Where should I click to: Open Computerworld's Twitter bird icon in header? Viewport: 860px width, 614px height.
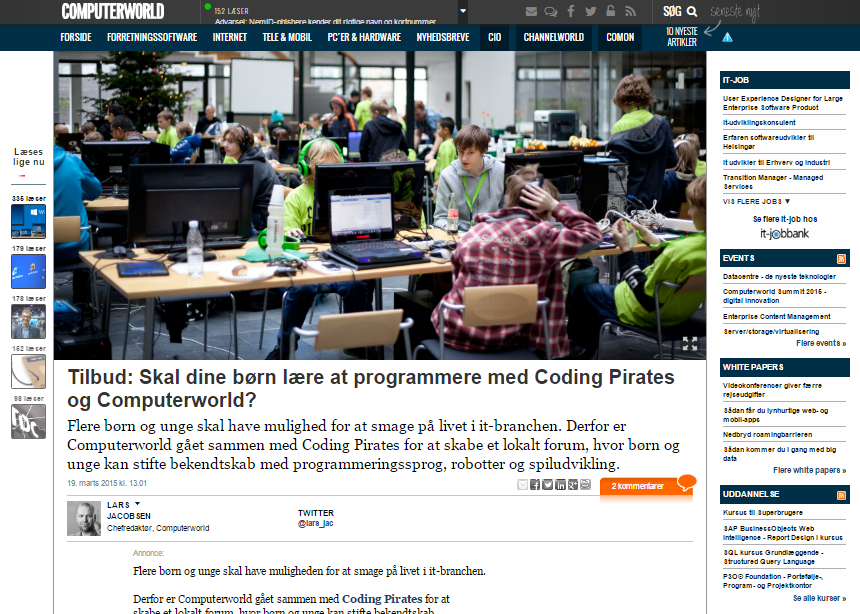590,12
